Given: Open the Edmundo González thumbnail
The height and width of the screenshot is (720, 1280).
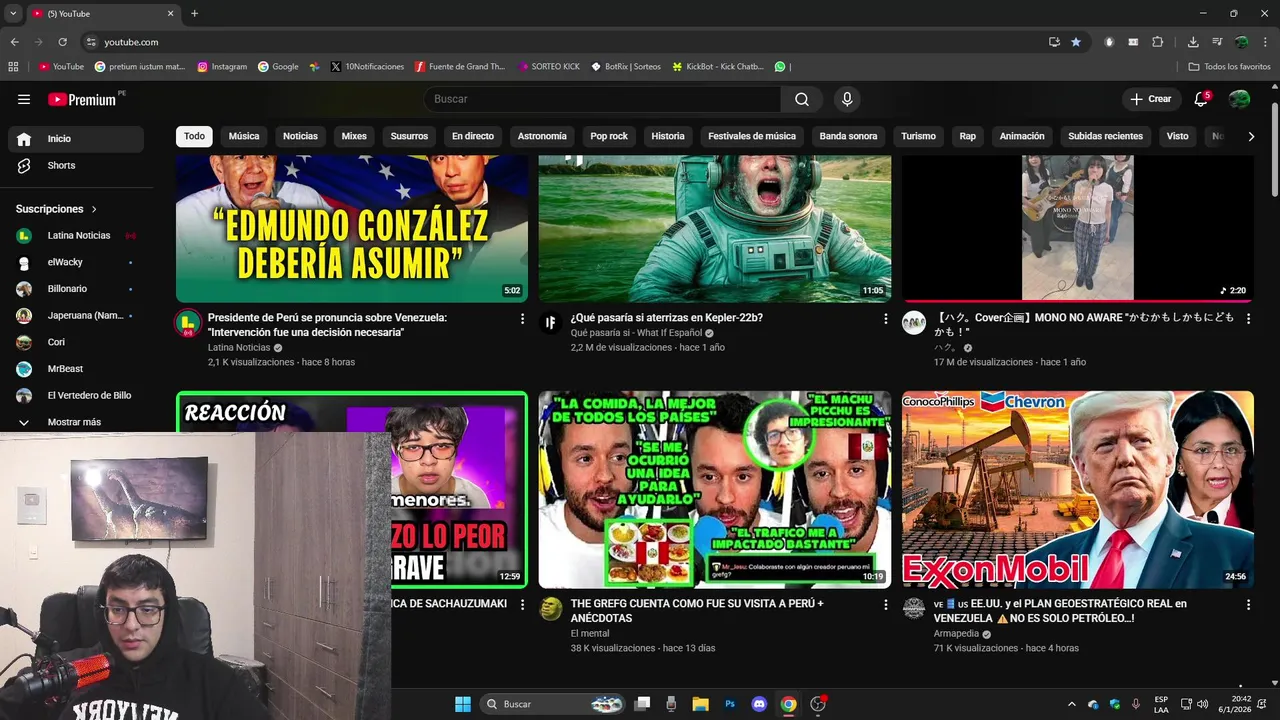Looking at the screenshot, I should (x=352, y=229).
